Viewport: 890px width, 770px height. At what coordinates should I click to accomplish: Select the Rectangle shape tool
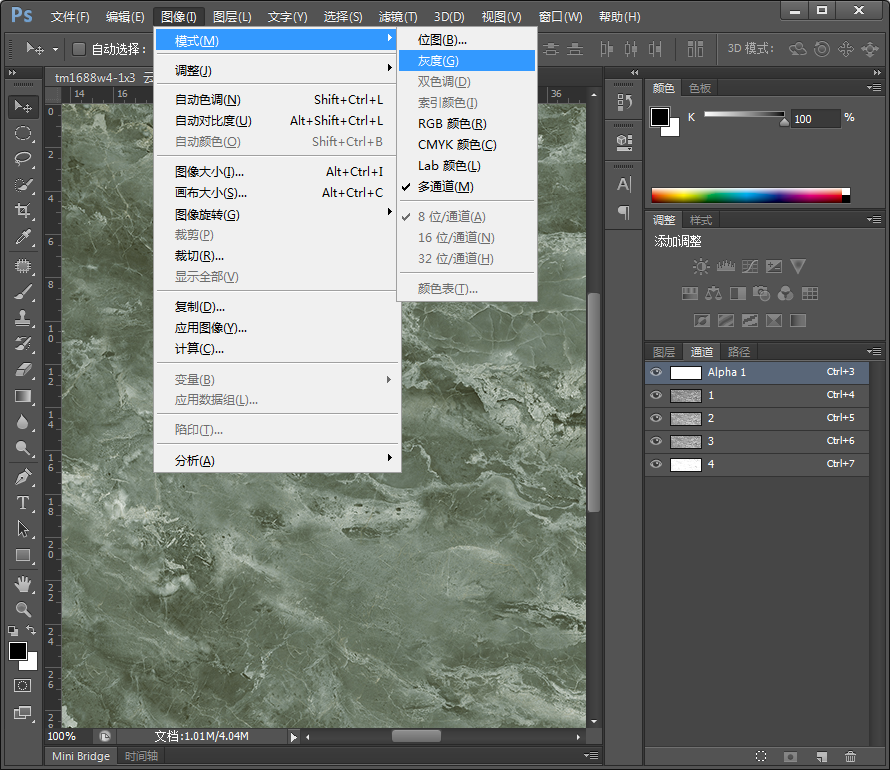click(23, 555)
